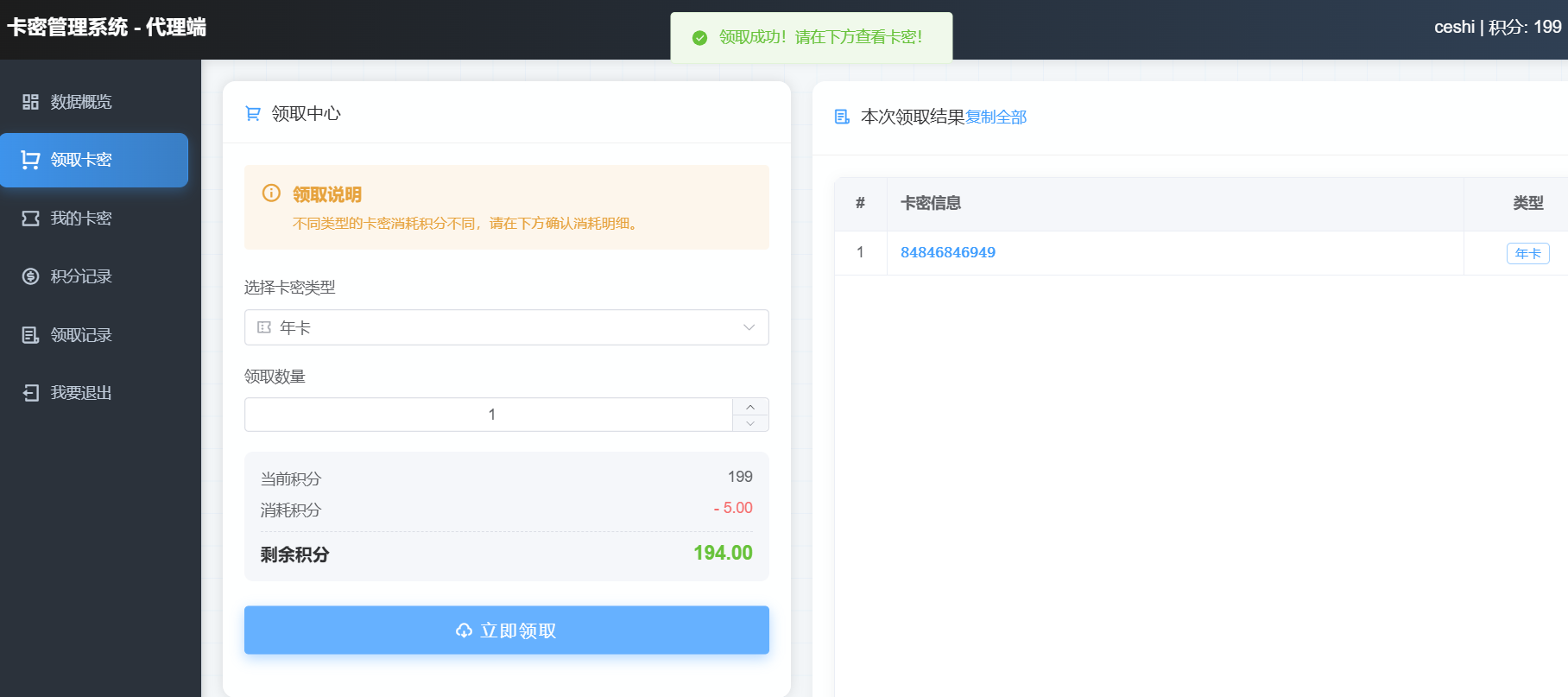The width and height of the screenshot is (1568, 697).
Task: Click the results document icon in header
Action: (x=842, y=117)
